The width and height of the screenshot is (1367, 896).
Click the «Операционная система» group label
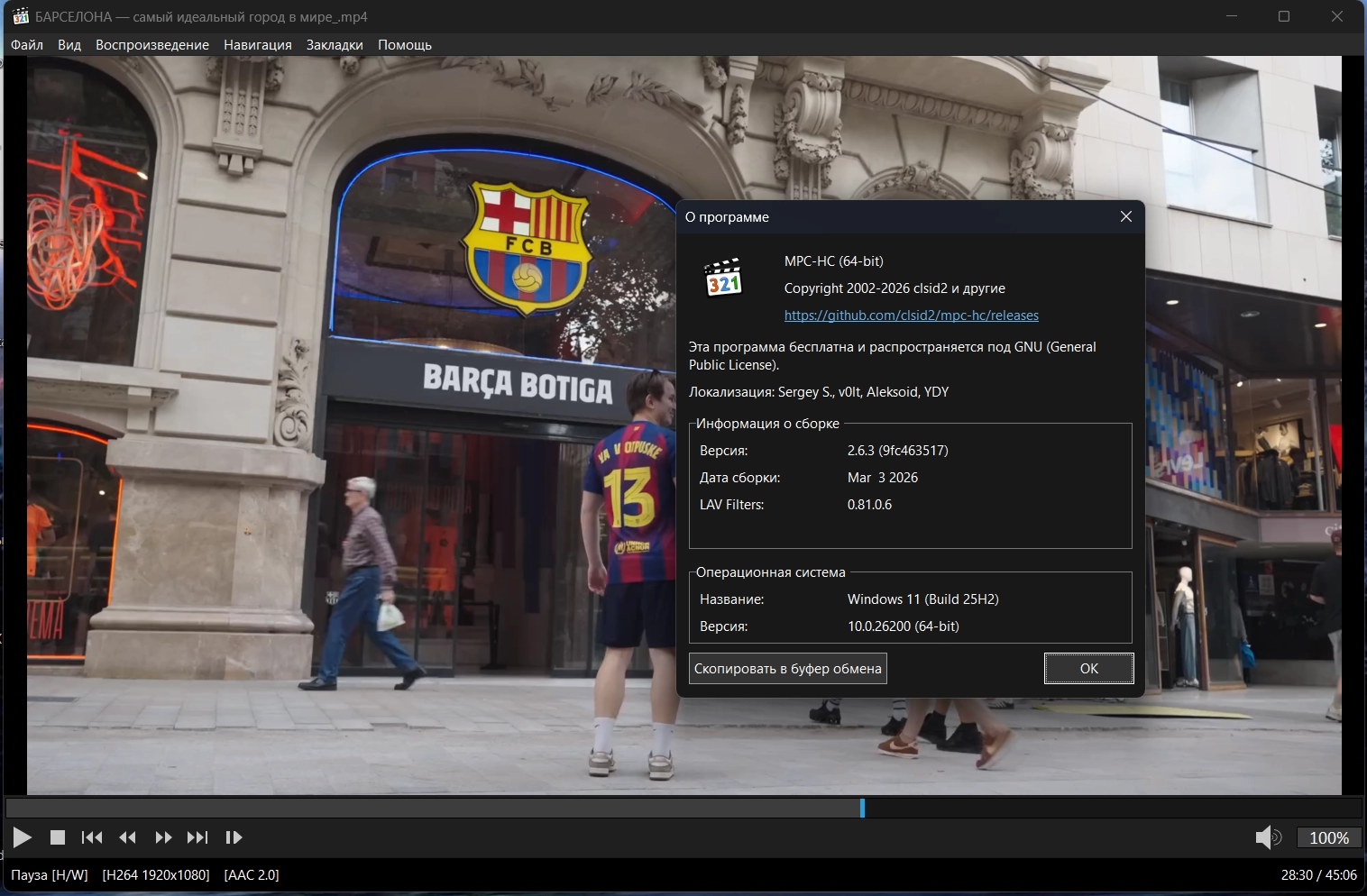coord(771,572)
